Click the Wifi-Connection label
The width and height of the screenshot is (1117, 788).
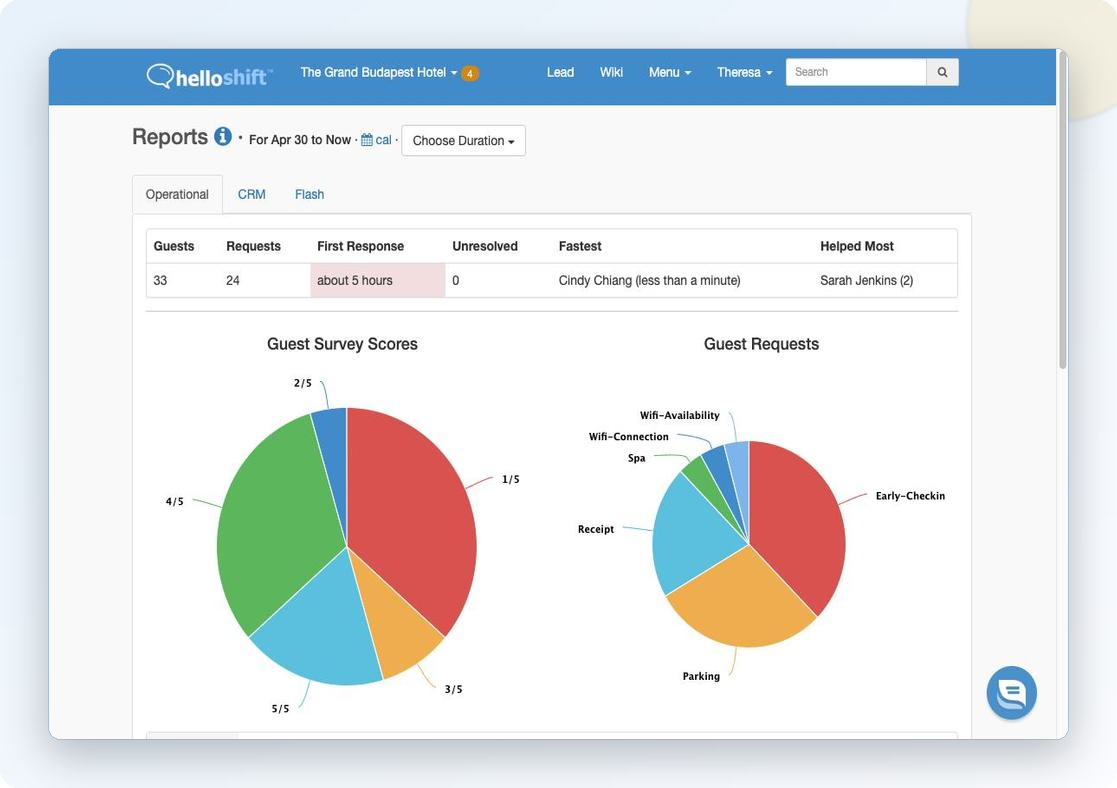click(x=629, y=436)
